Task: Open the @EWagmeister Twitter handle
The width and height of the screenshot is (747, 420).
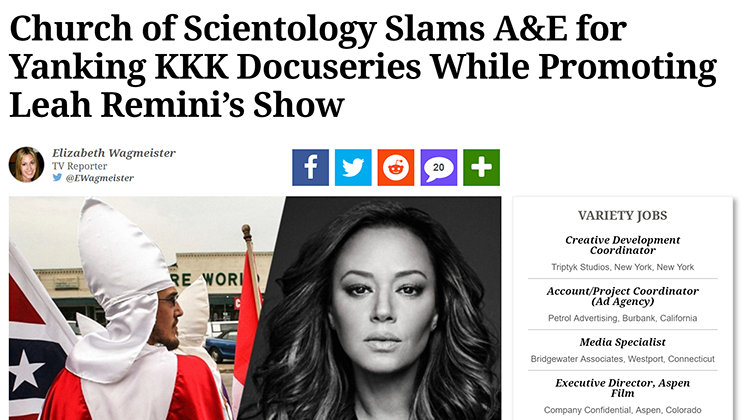Action: point(100,178)
